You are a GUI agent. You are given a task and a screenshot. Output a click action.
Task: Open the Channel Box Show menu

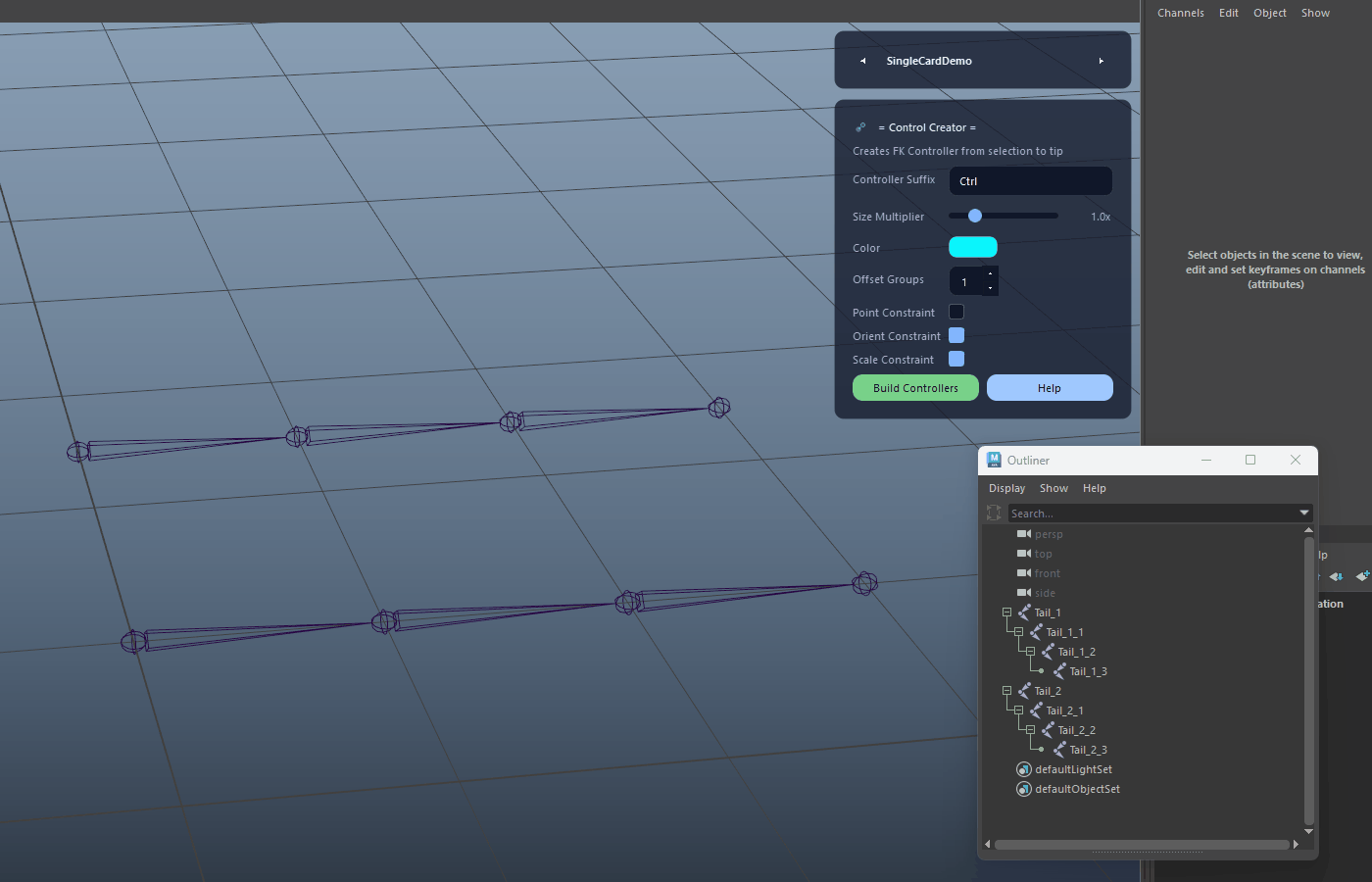(x=1315, y=13)
